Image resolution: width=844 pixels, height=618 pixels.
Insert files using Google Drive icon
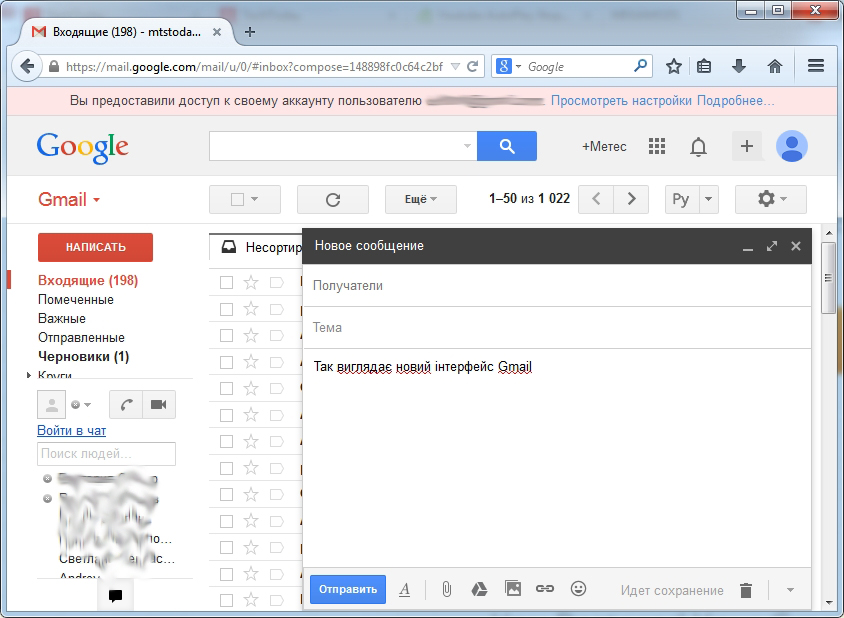coord(479,590)
